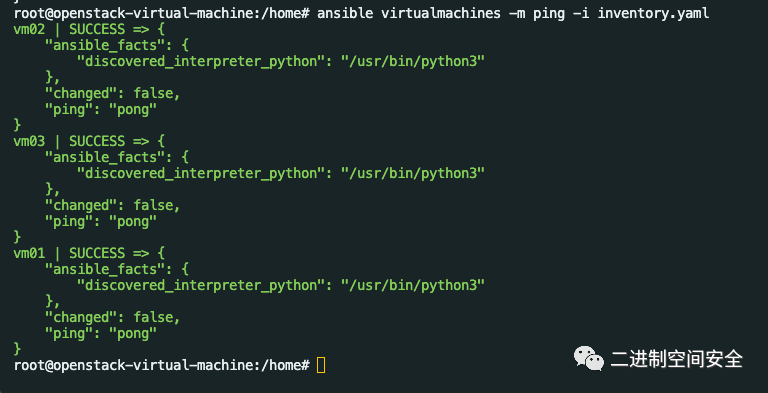Click /usr/bin/python3 path under vm02
This screenshot has width=768, height=393.
coord(413,62)
